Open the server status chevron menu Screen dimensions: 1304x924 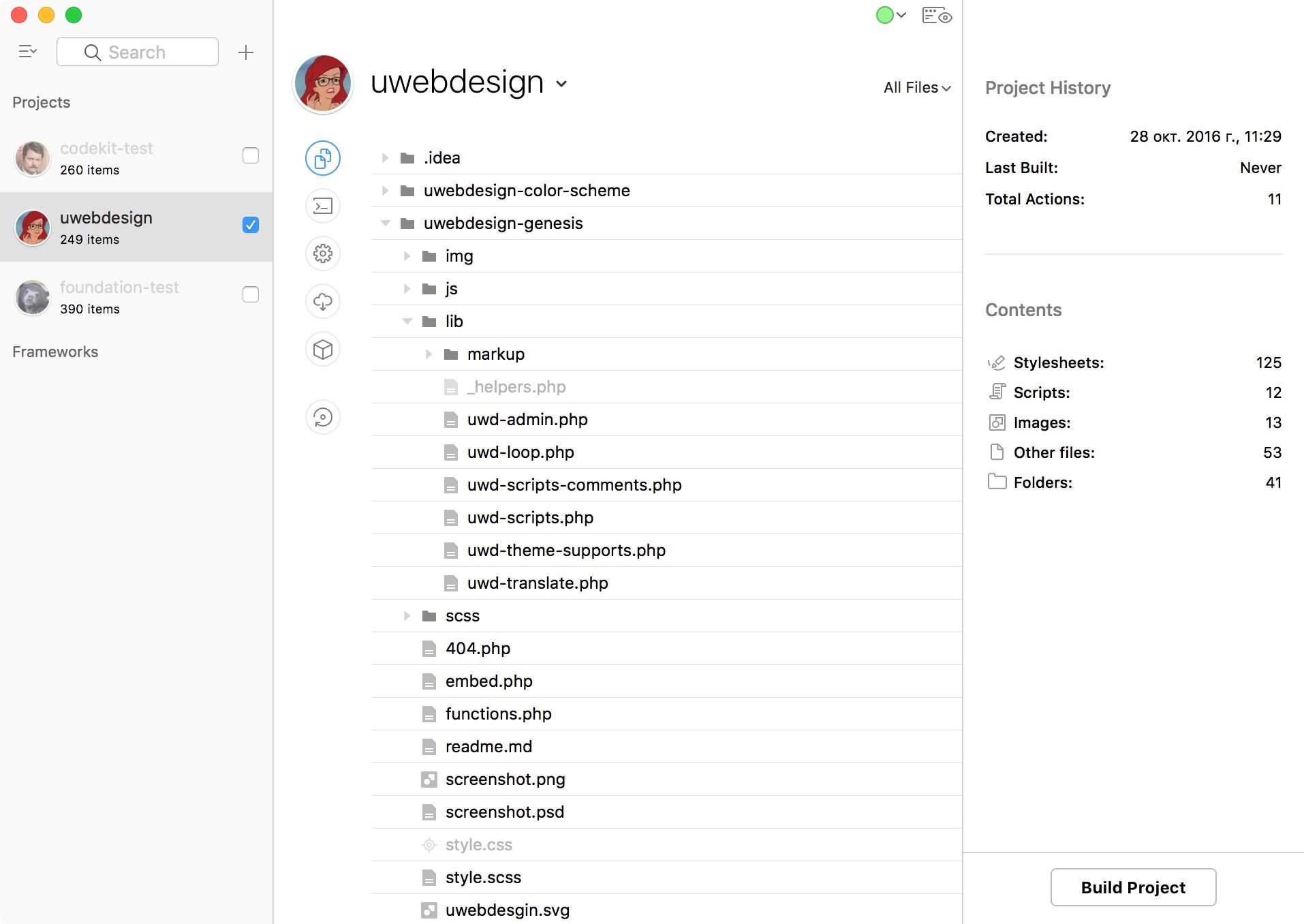pyautogui.click(x=901, y=15)
